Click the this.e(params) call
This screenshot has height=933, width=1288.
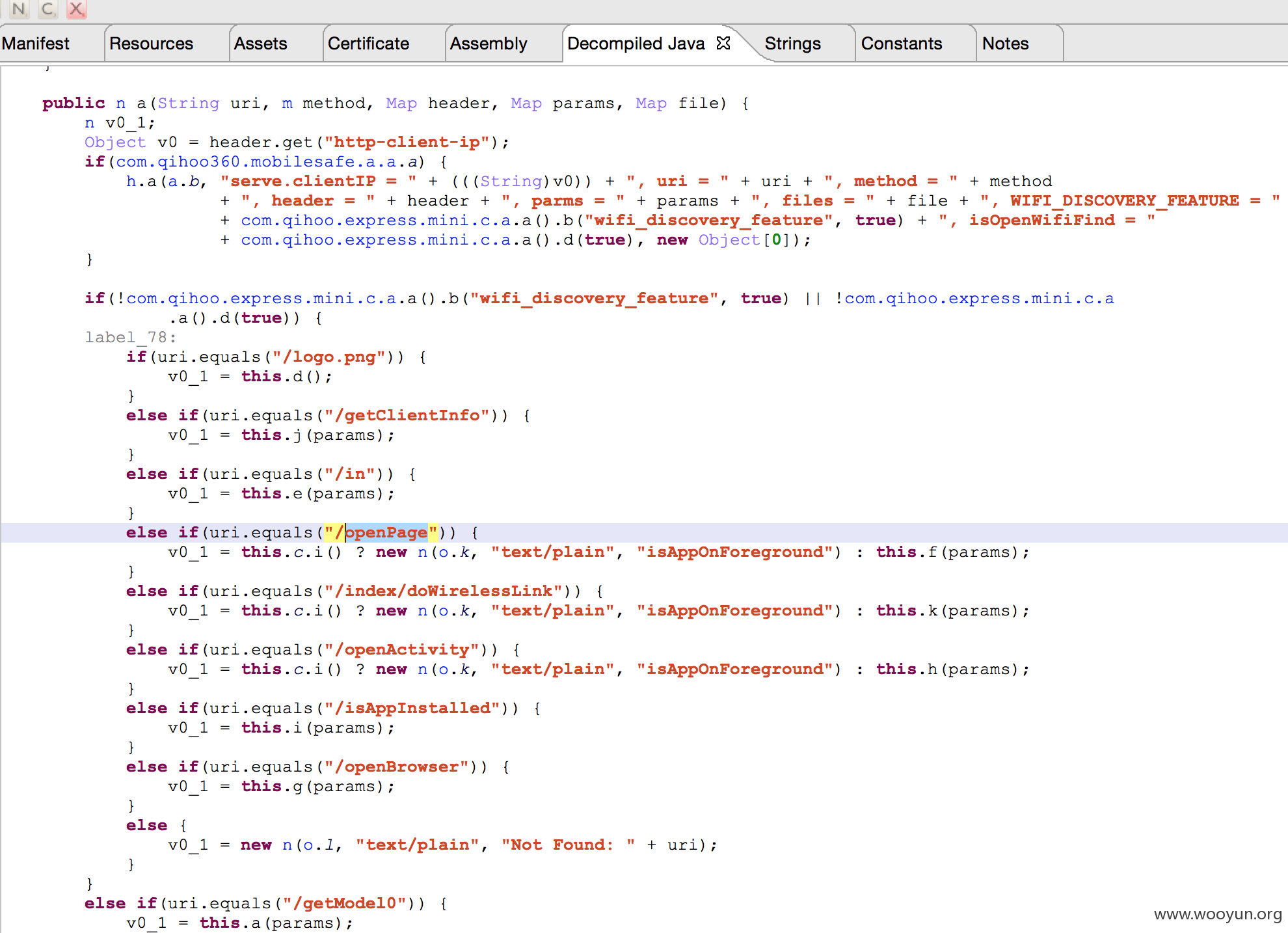tap(313, 494)
